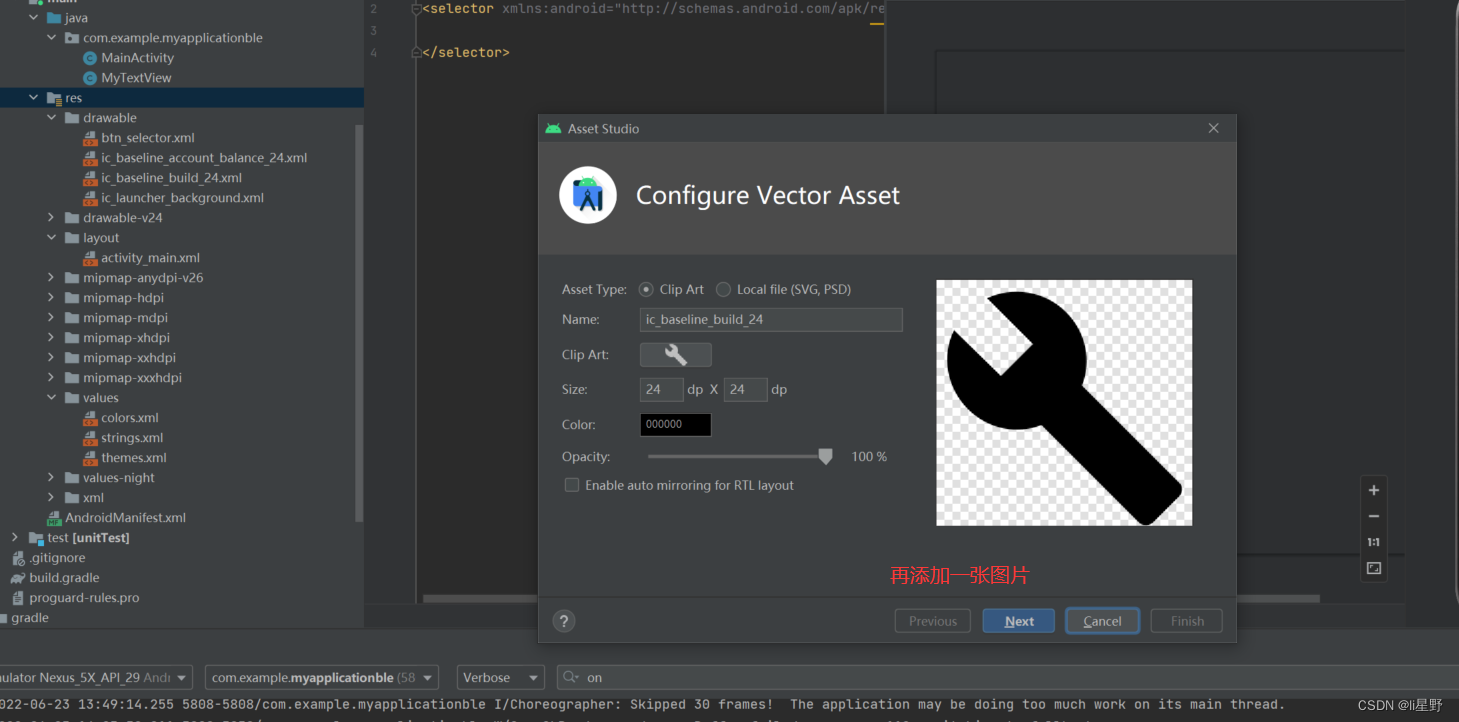Click the closing selector tag fold marker

coord(416,52)
